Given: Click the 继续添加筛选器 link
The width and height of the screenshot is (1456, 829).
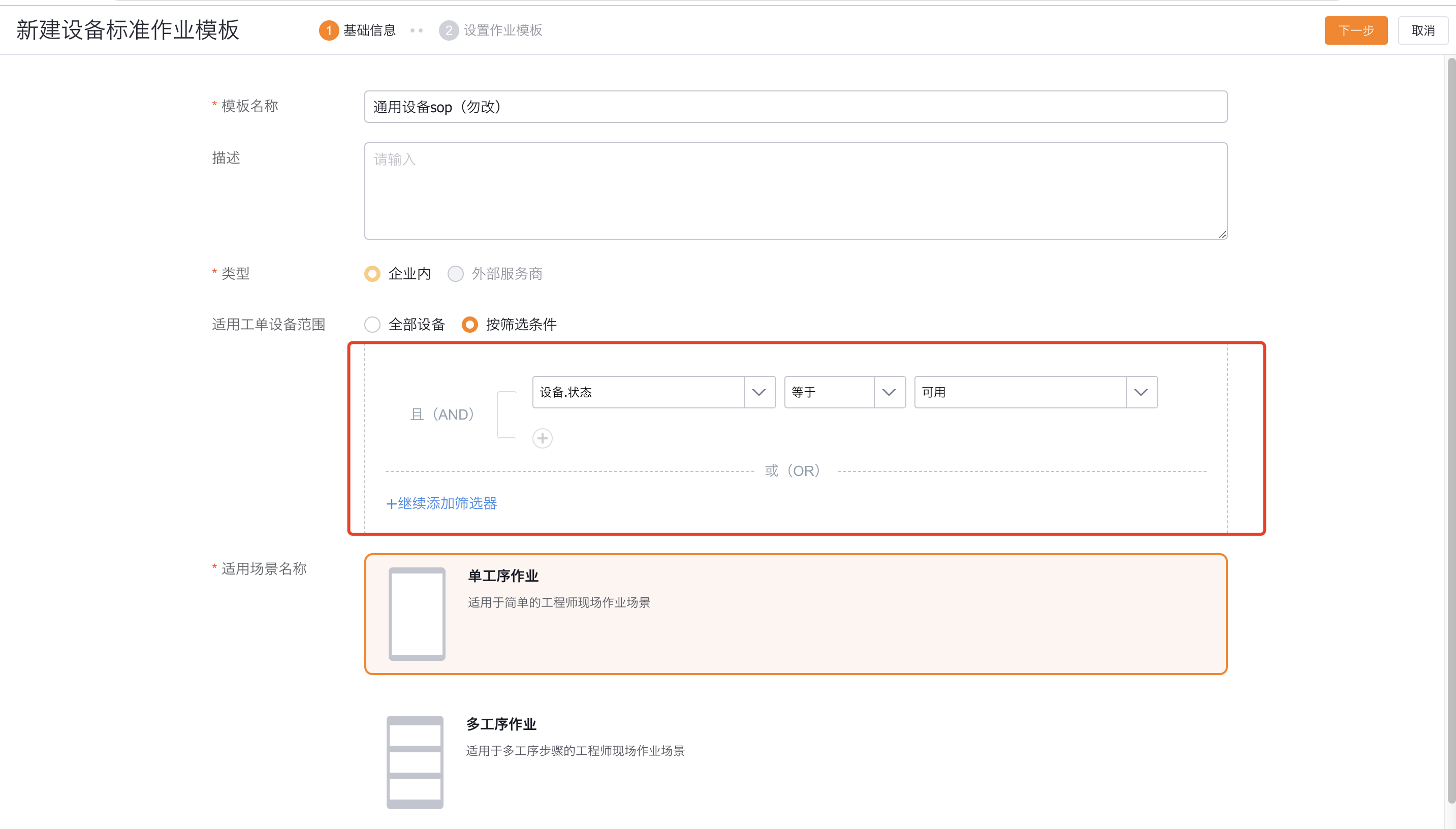Looking at the screenshot, I should [x=441, y=503].
